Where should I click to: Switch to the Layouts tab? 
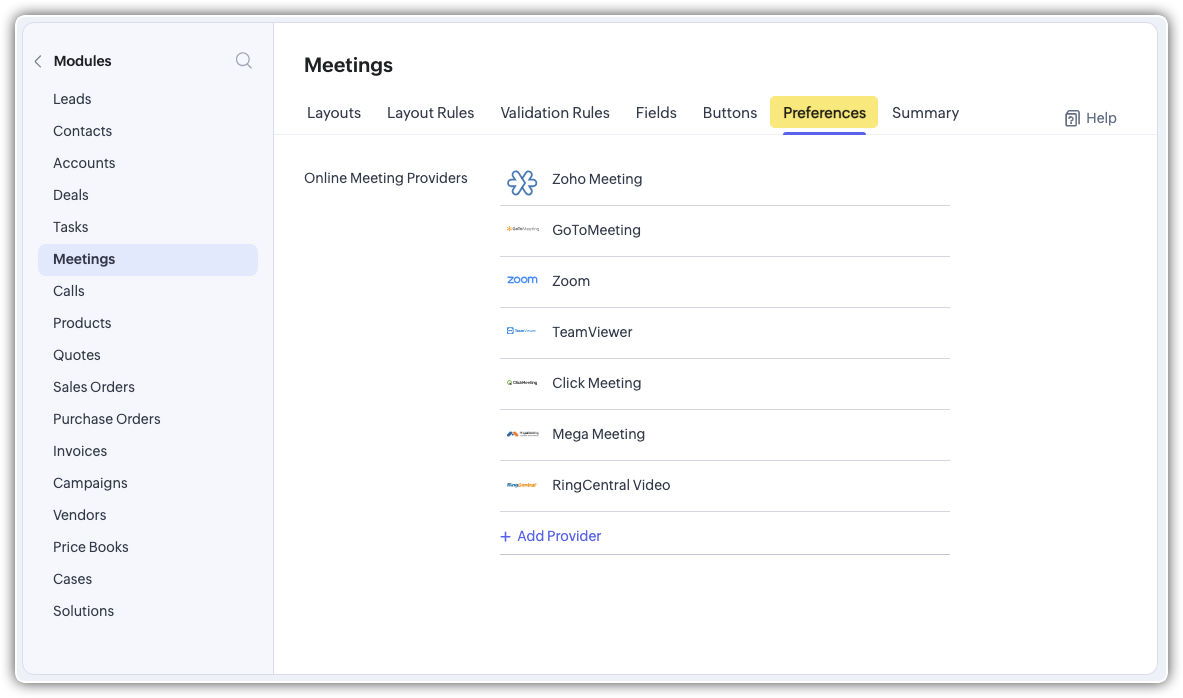pyautogui.click(x=334, y=113)
